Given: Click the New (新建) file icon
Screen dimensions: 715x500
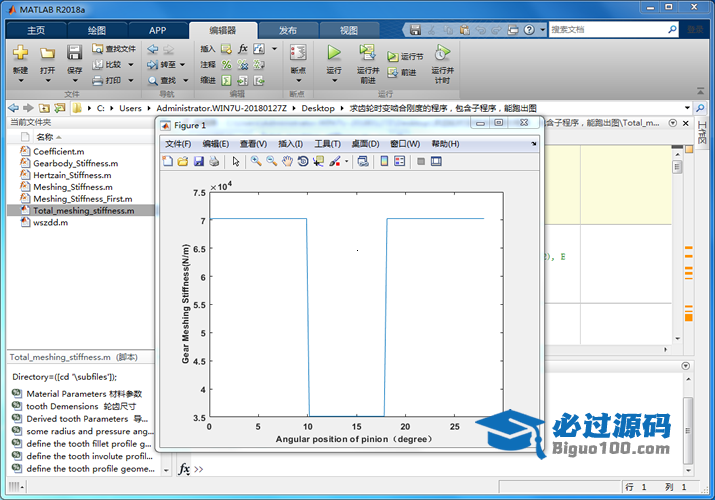Looking at the screenshot, I should click(20, 53).
